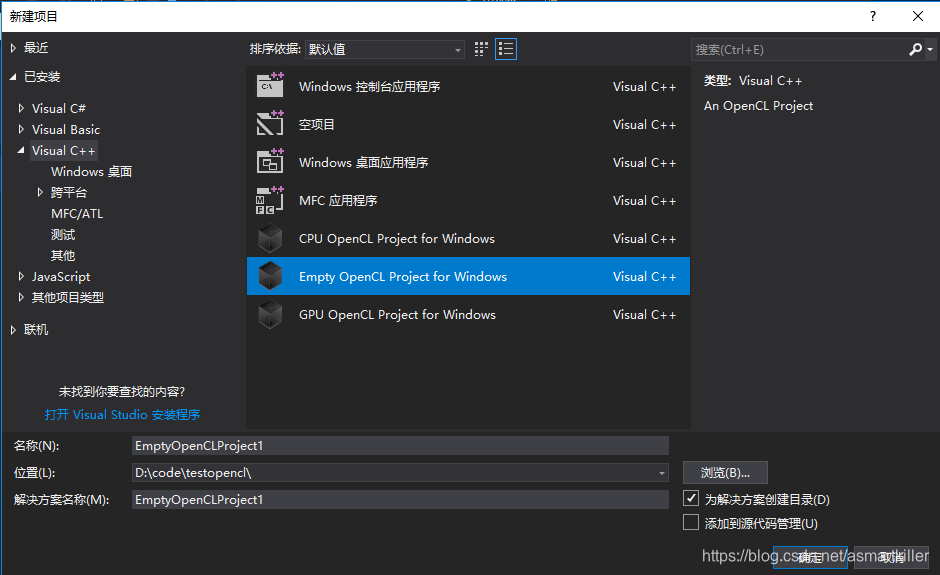Select MFC 应用程序 template name
Image resolution: width=940 pixels, height=575 pixels.
tap(338, 200)
